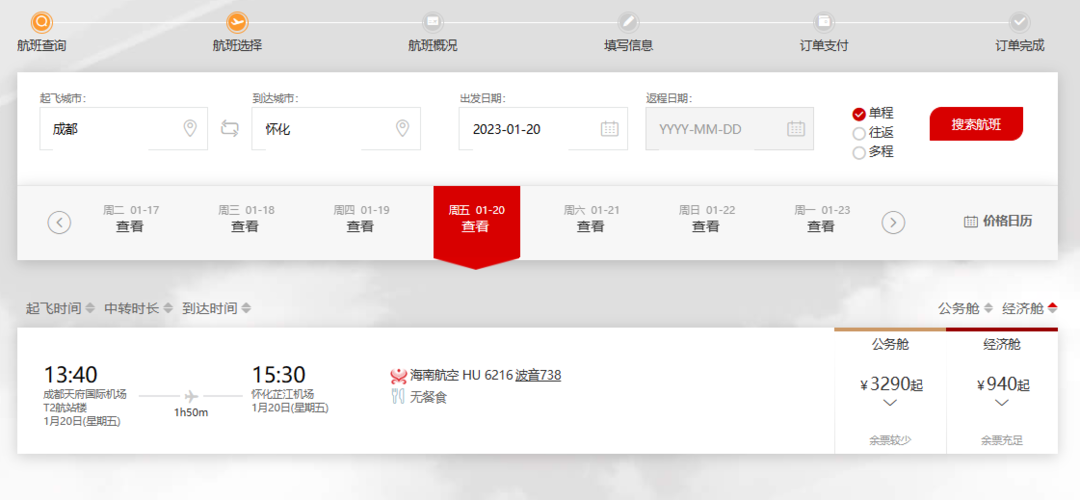Image resolution: width=1080 pixels, height=500 pixels.
Task: Sort by 公务舱 price
Action: 965,308
